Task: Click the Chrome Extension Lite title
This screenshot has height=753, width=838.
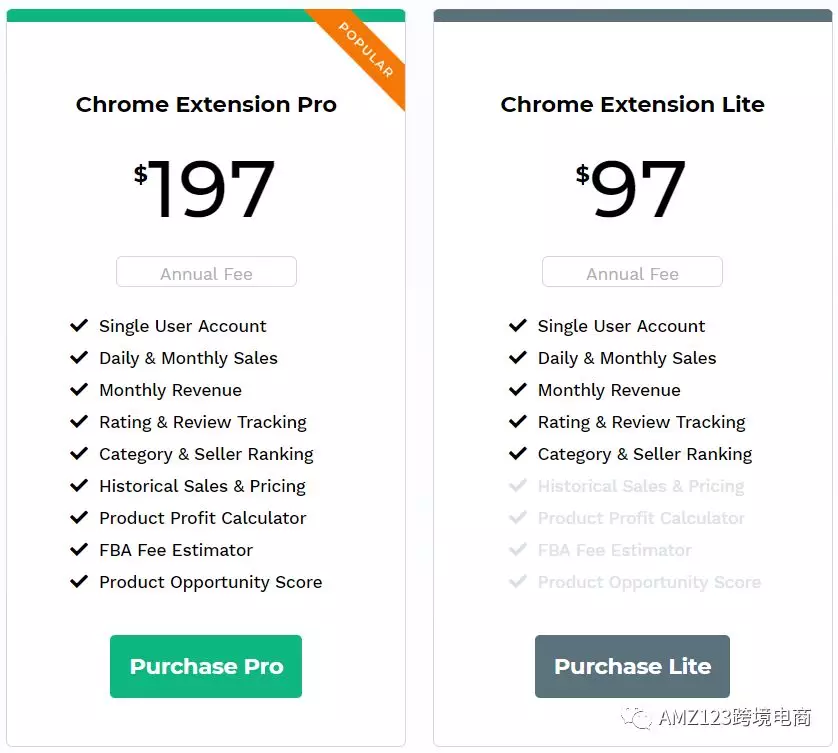Action: pyautogui.click(x=632, y=105)
